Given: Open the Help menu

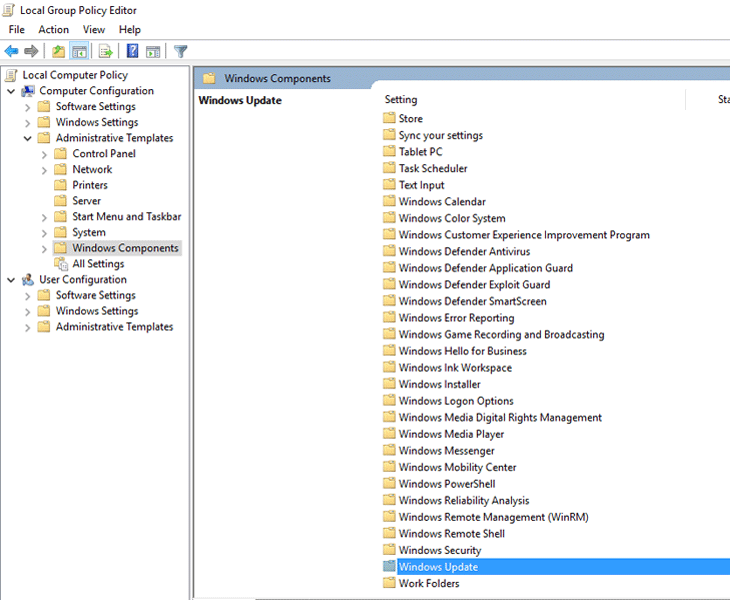Looking at the screenshot, I should click(129, 29).
